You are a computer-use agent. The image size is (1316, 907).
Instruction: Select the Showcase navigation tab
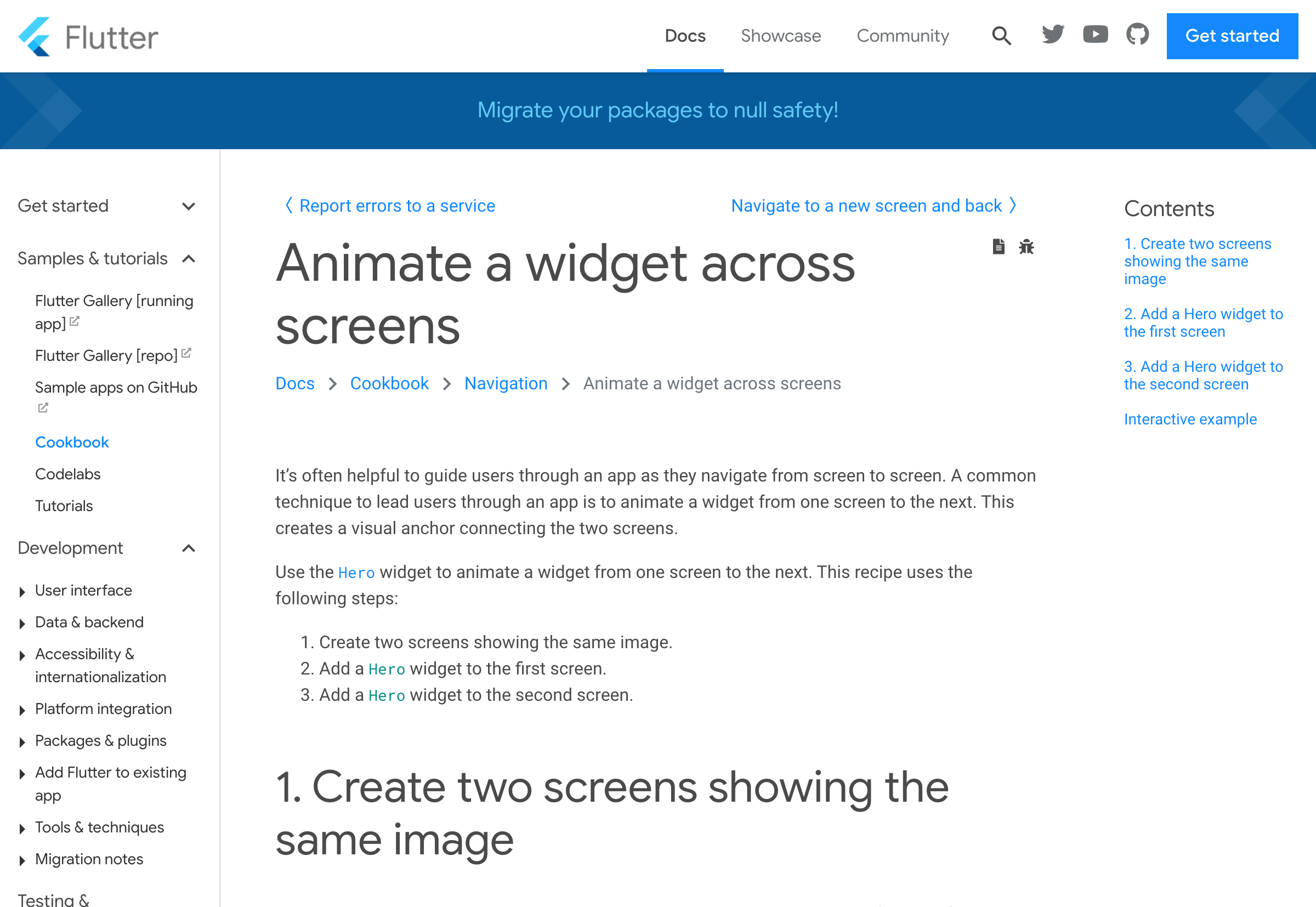pyautogui.click(x=780, y=36)
